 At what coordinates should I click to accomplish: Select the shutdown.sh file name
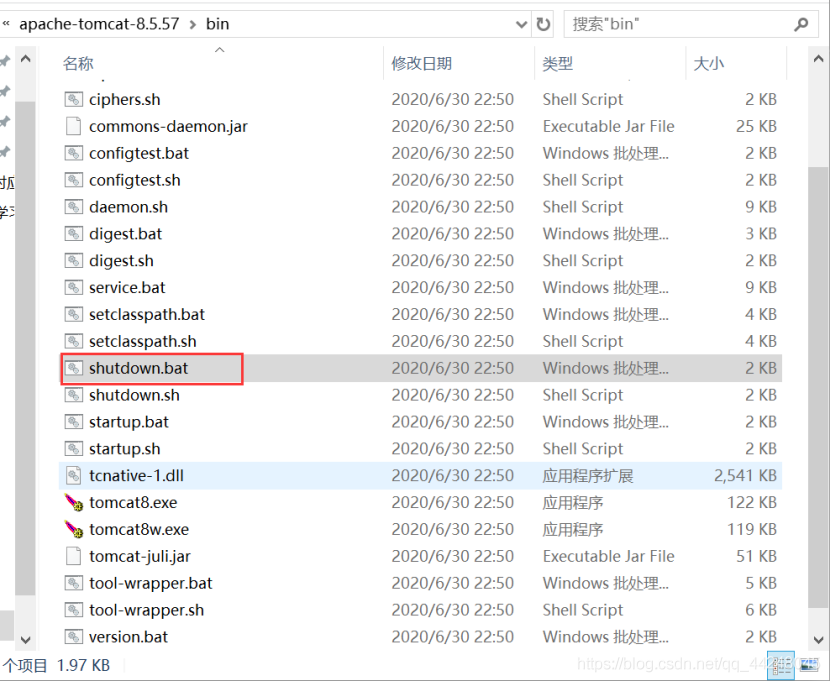click(134, 395)
